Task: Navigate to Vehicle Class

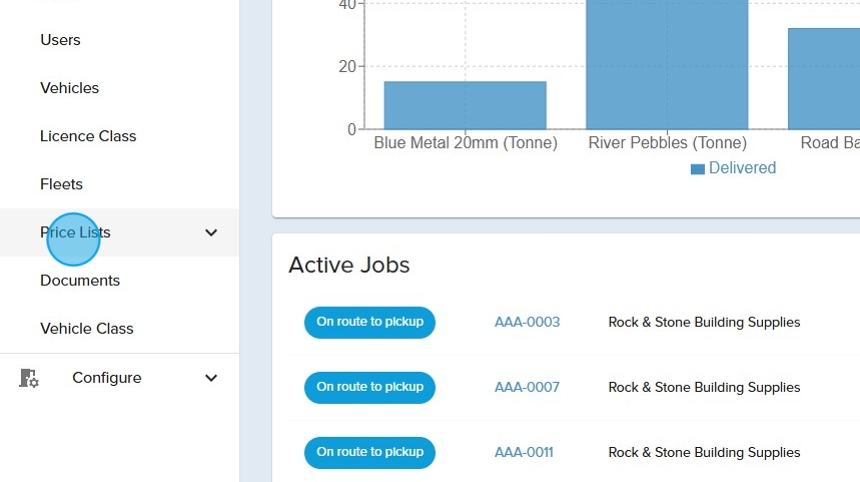Action: [x=86, y=328]
